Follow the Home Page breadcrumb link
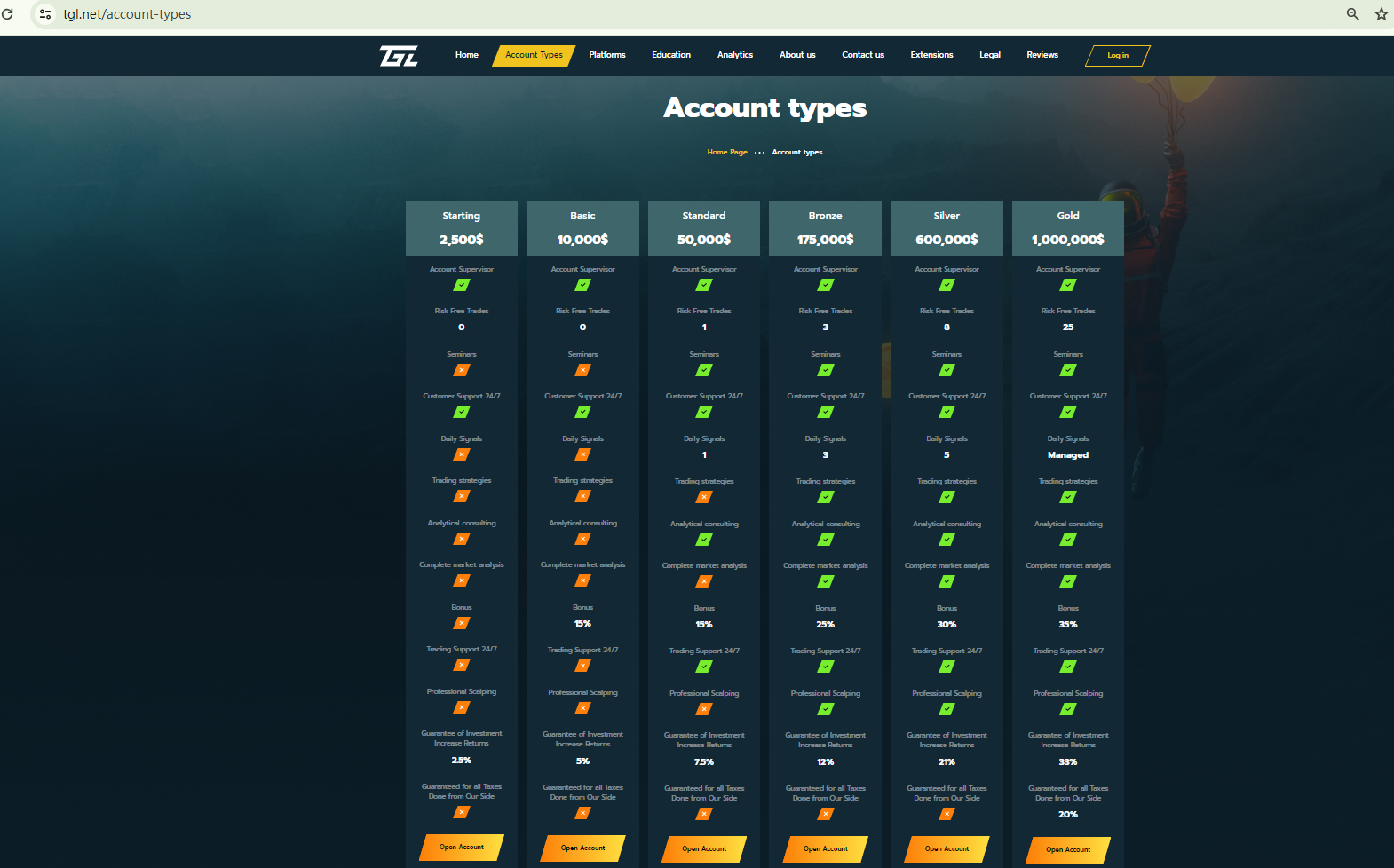This screenshot has height=868, width=1394. [x=727, y=153]
